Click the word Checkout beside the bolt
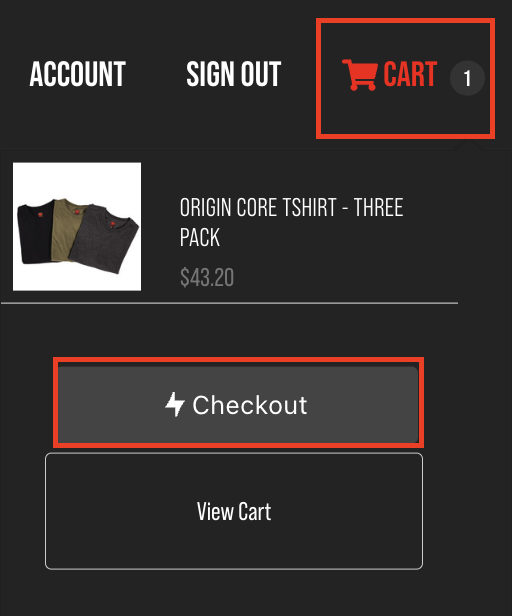Screen dimensions: 512x616 [x=250, y=405]
